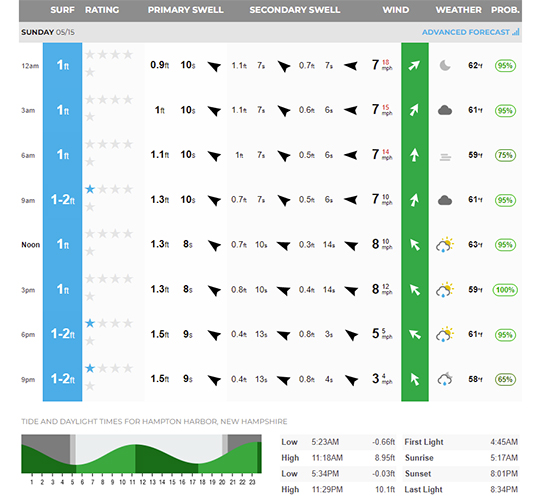
Task: Select the Secondary Swell column header
Action: pos(295,10)
